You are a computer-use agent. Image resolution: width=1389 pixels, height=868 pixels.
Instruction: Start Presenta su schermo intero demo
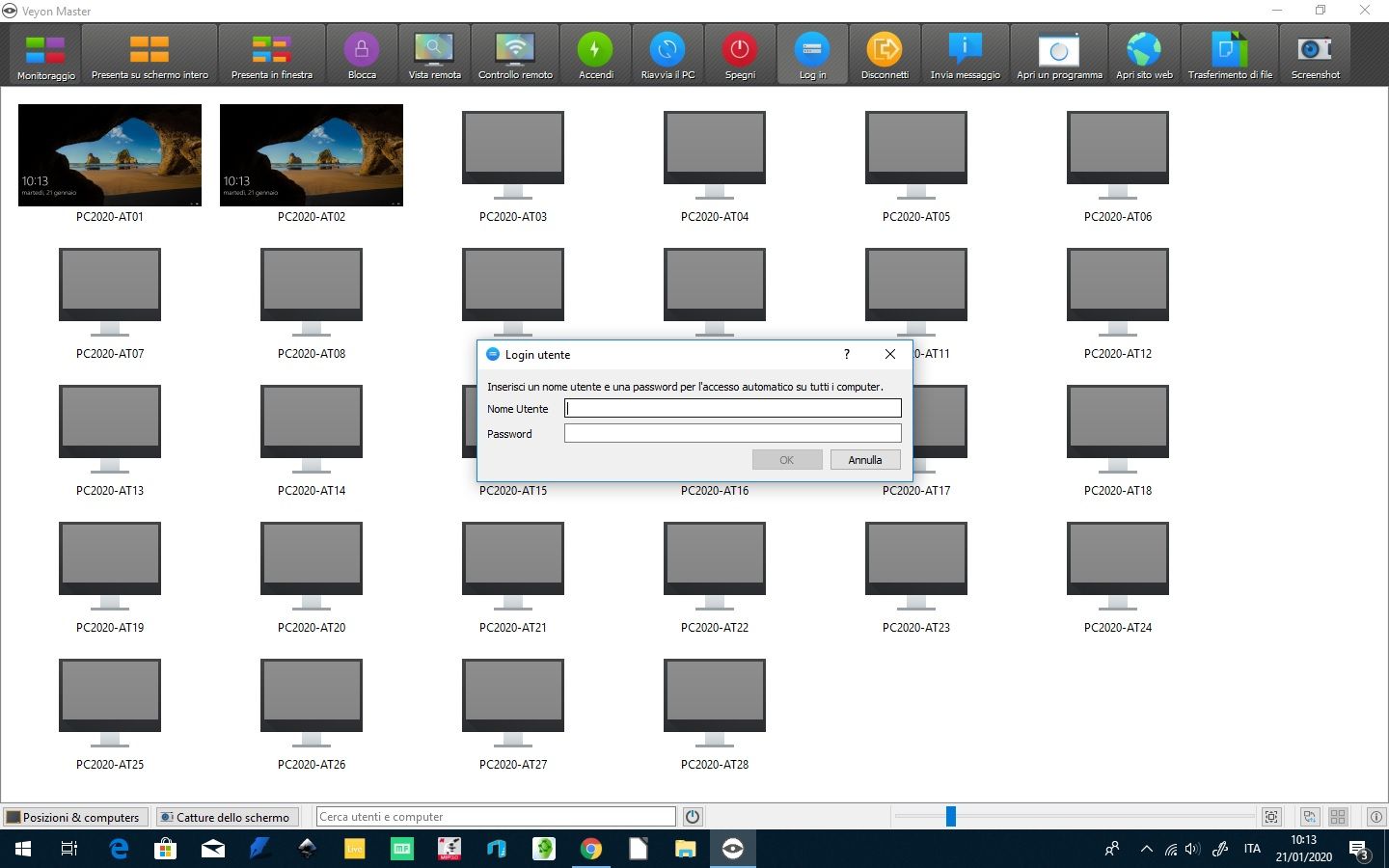click(150, 55)
